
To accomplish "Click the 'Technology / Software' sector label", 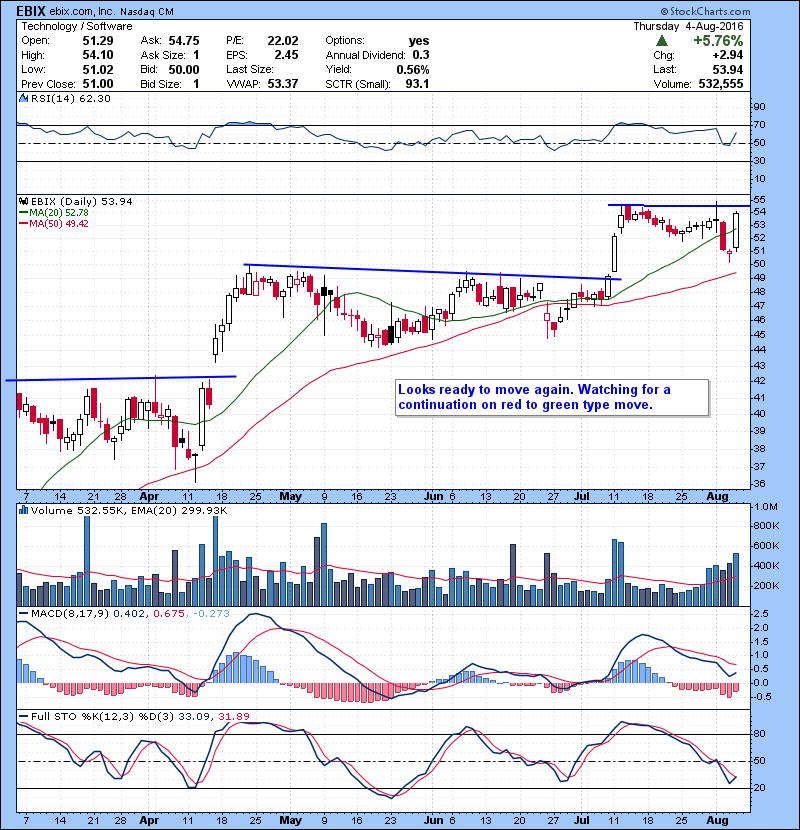I will pyautogui.click(x=76, y=26).
